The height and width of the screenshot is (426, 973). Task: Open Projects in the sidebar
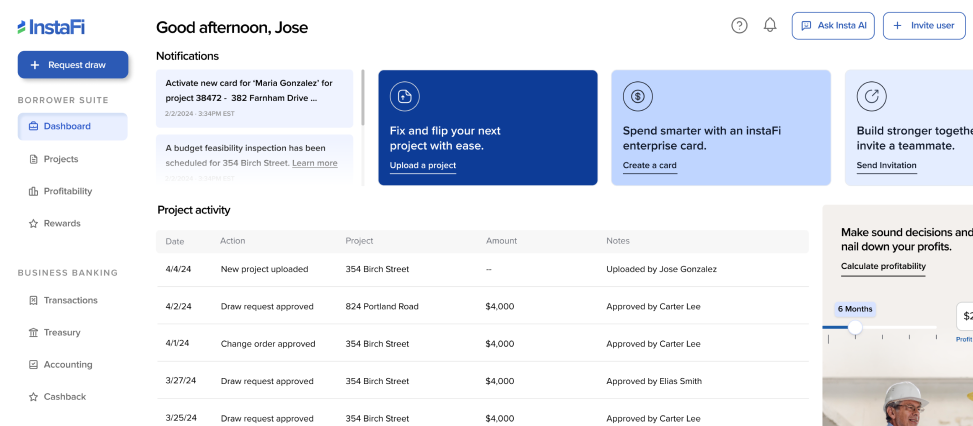tap(60, 159)
